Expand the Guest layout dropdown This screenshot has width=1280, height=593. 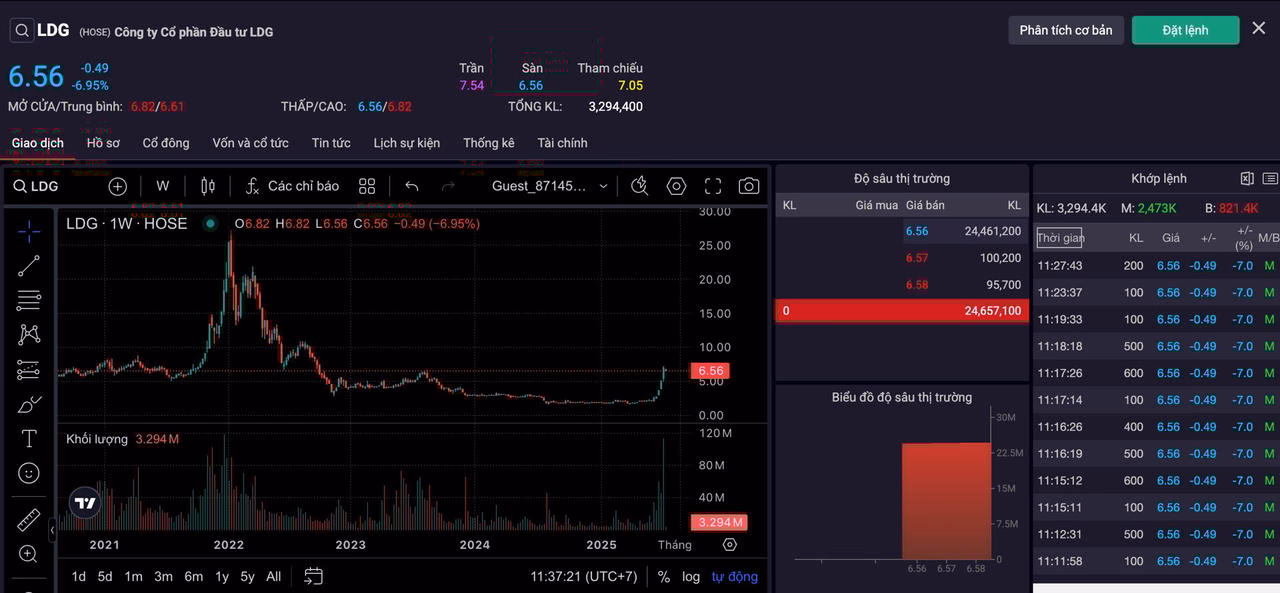550,186
